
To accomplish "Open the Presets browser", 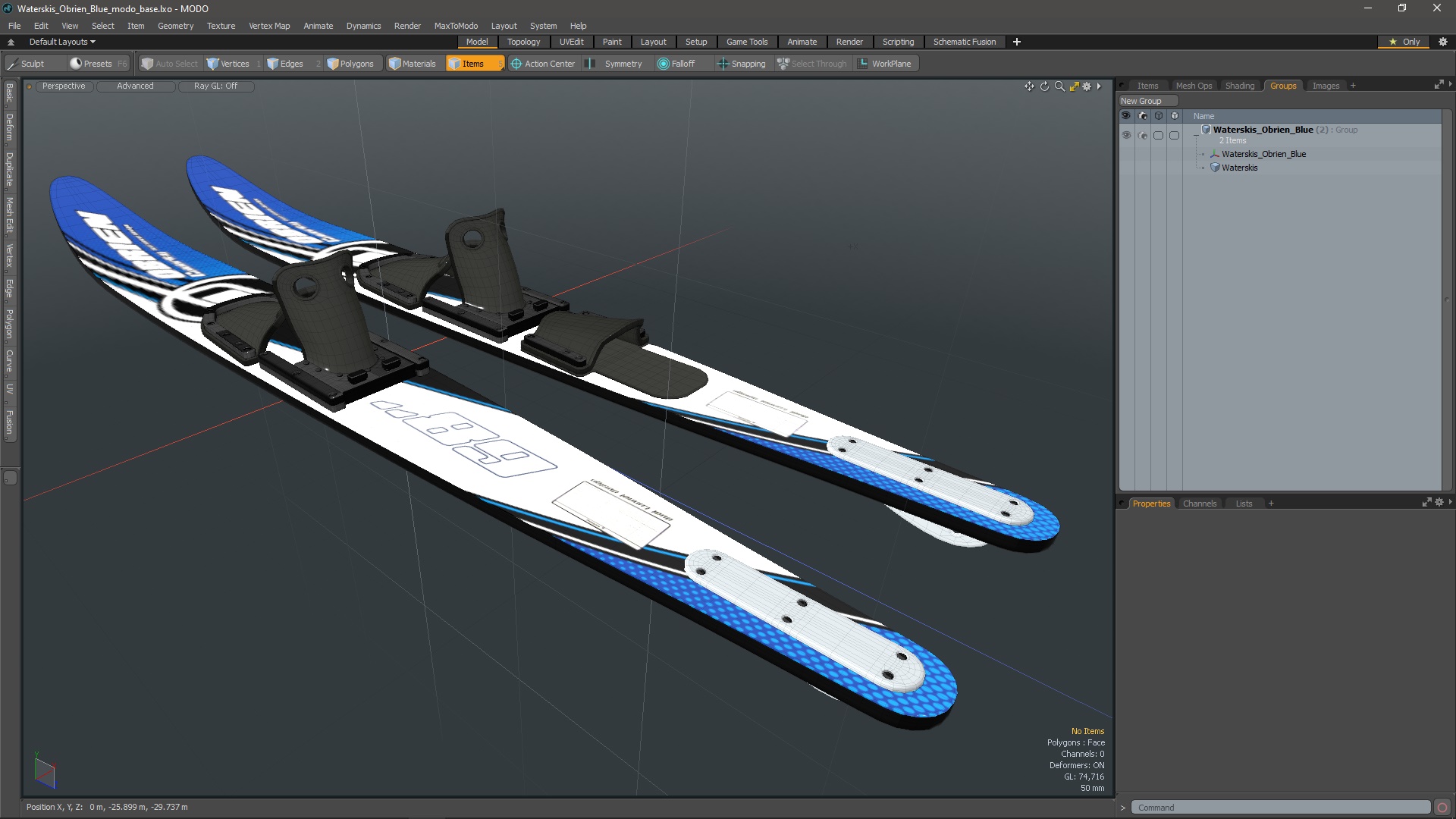I will [x=97, y=64].
